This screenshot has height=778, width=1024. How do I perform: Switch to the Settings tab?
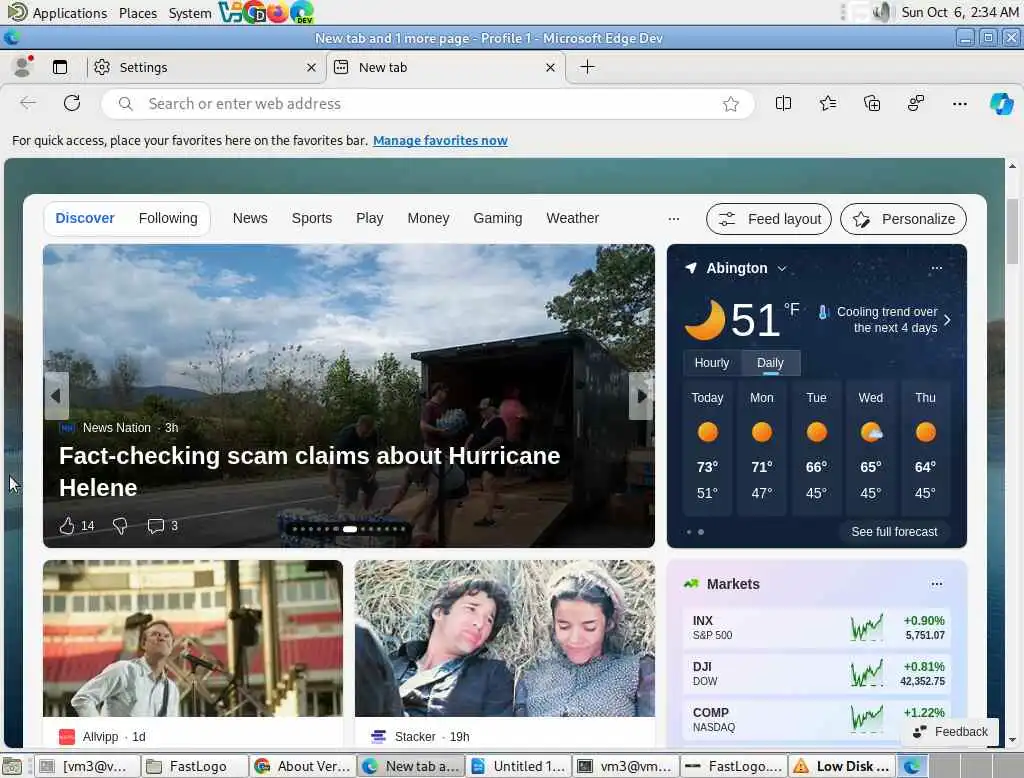pyautogui.click(x=206, y=67)
